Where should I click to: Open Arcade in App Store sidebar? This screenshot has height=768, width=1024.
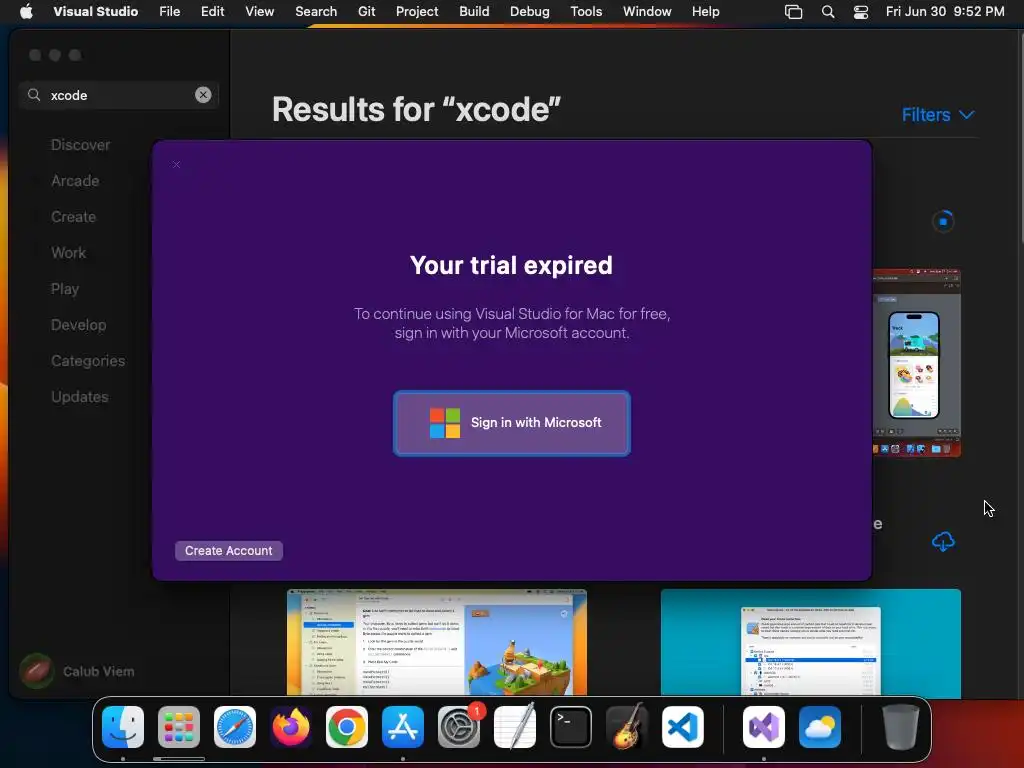click(x=75, y=181)
